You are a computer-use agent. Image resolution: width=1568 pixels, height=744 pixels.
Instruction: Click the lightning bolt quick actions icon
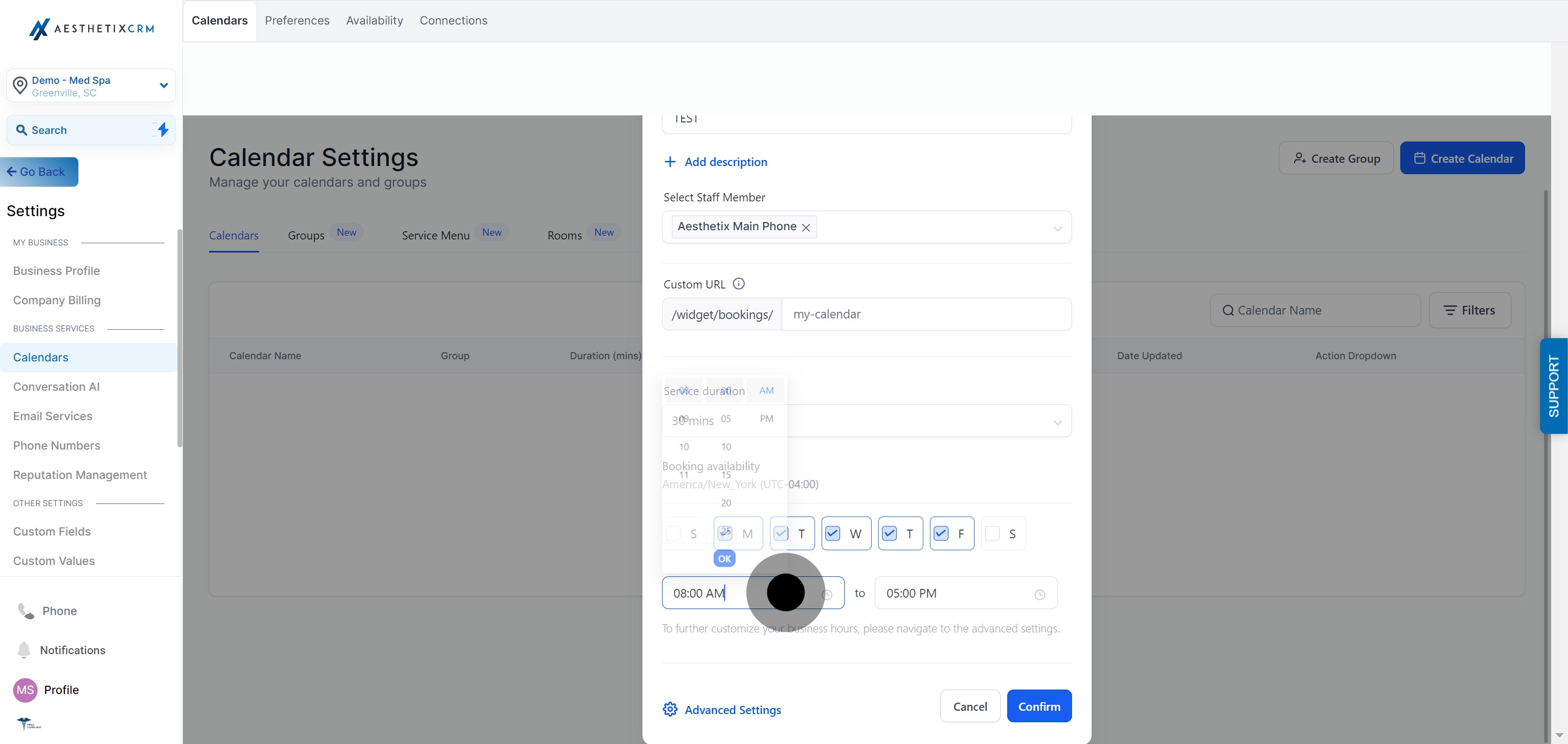click(x=163, y=130)
